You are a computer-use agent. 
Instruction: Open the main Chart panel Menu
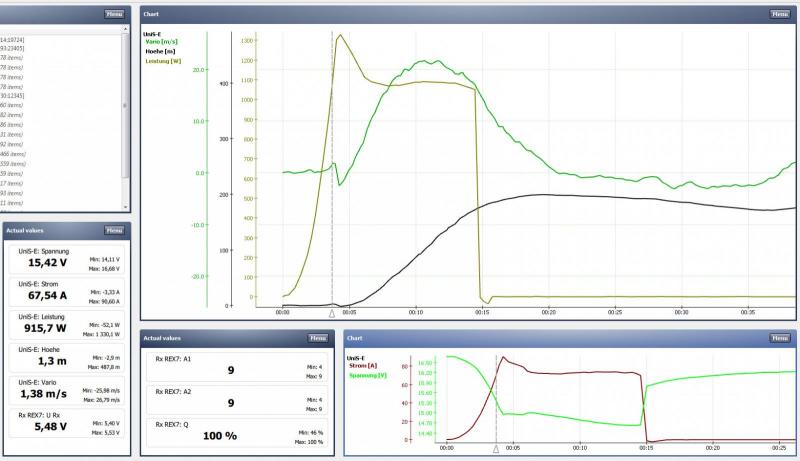click(779, 14)
